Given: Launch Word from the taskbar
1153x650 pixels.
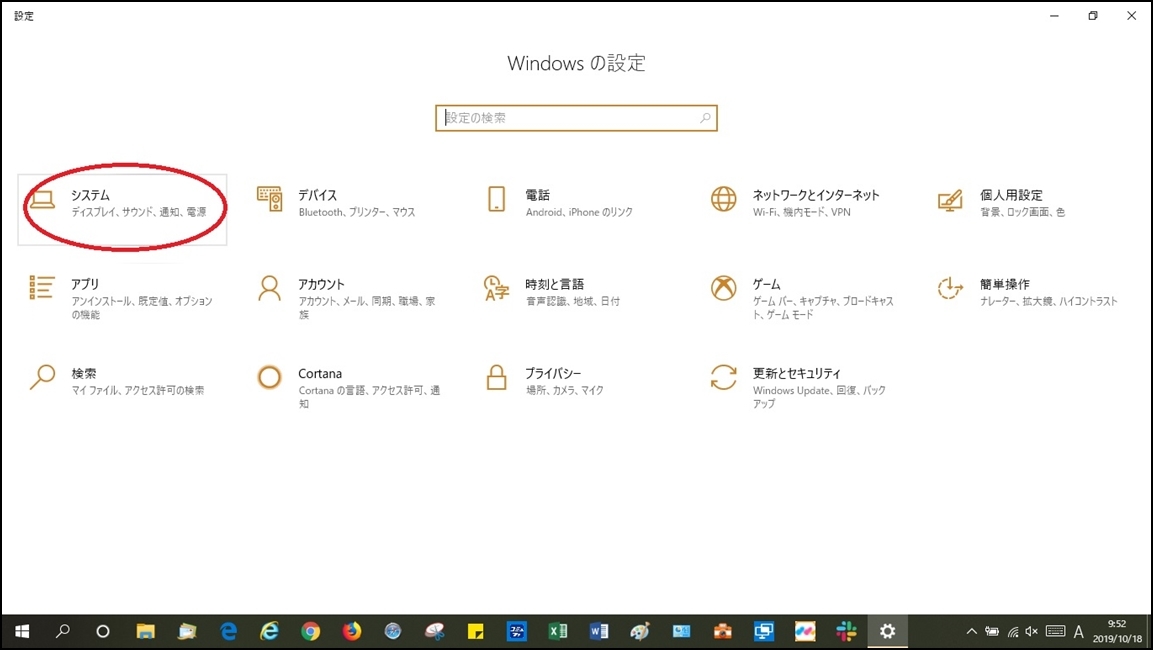Looking at the screenshot, I should (599, 631).
